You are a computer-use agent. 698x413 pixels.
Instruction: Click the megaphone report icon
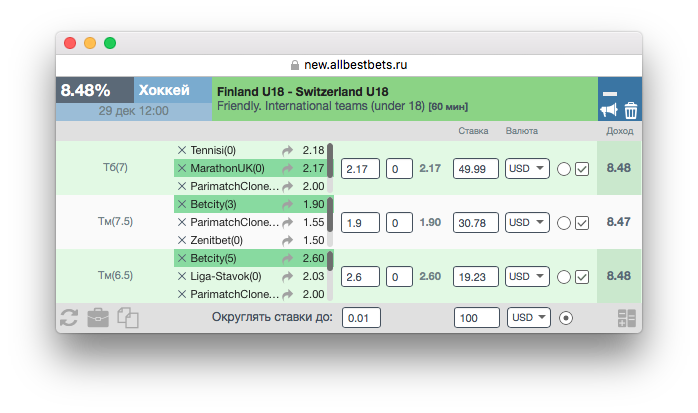point(609,110)
